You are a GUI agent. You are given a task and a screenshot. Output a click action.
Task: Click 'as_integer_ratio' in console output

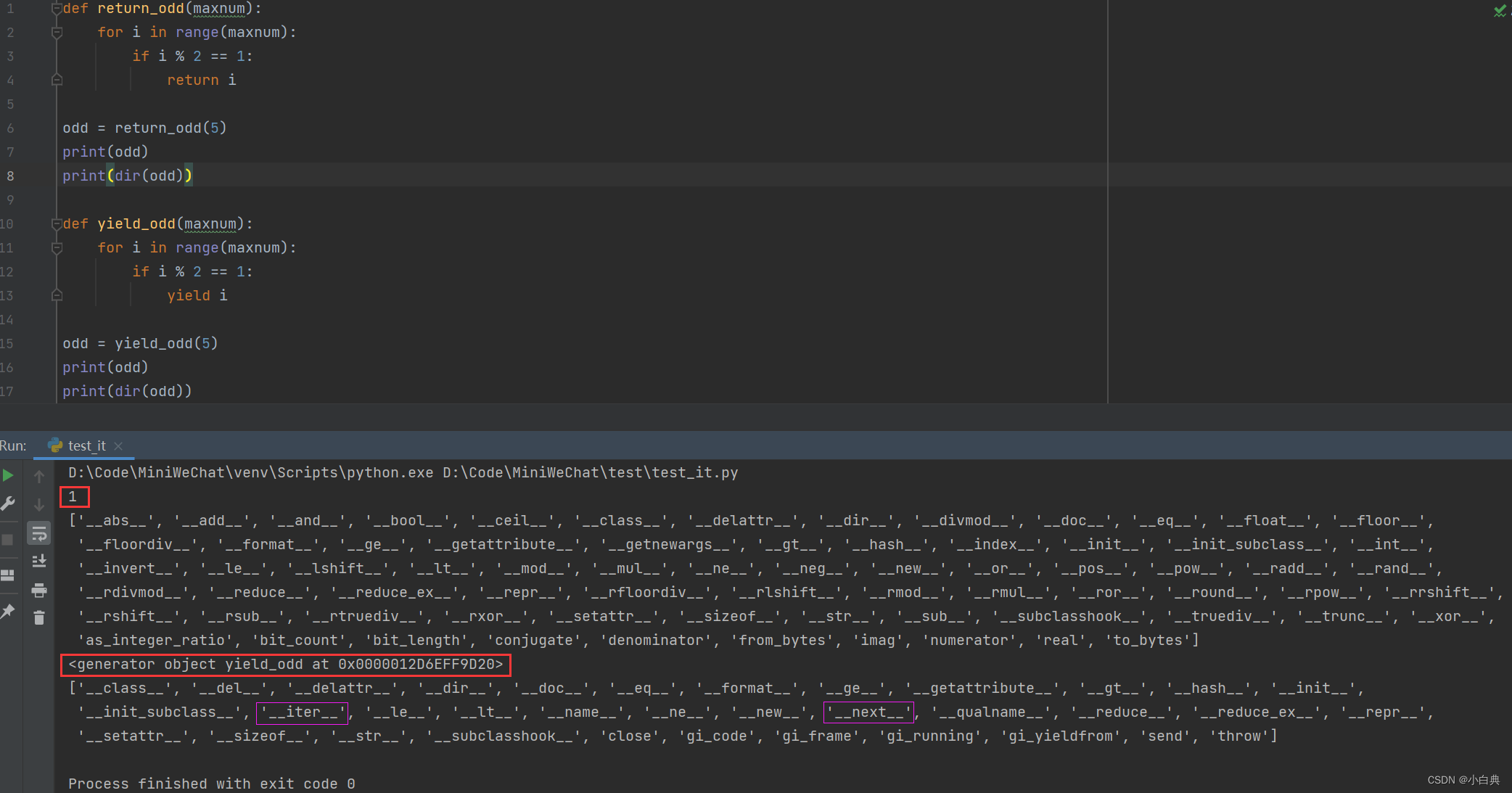tap(155, 640)
